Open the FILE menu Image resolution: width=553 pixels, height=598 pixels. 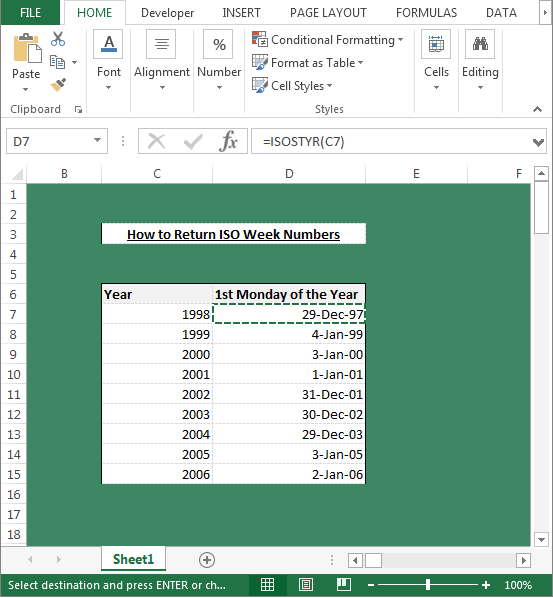(x=30, y=13)
